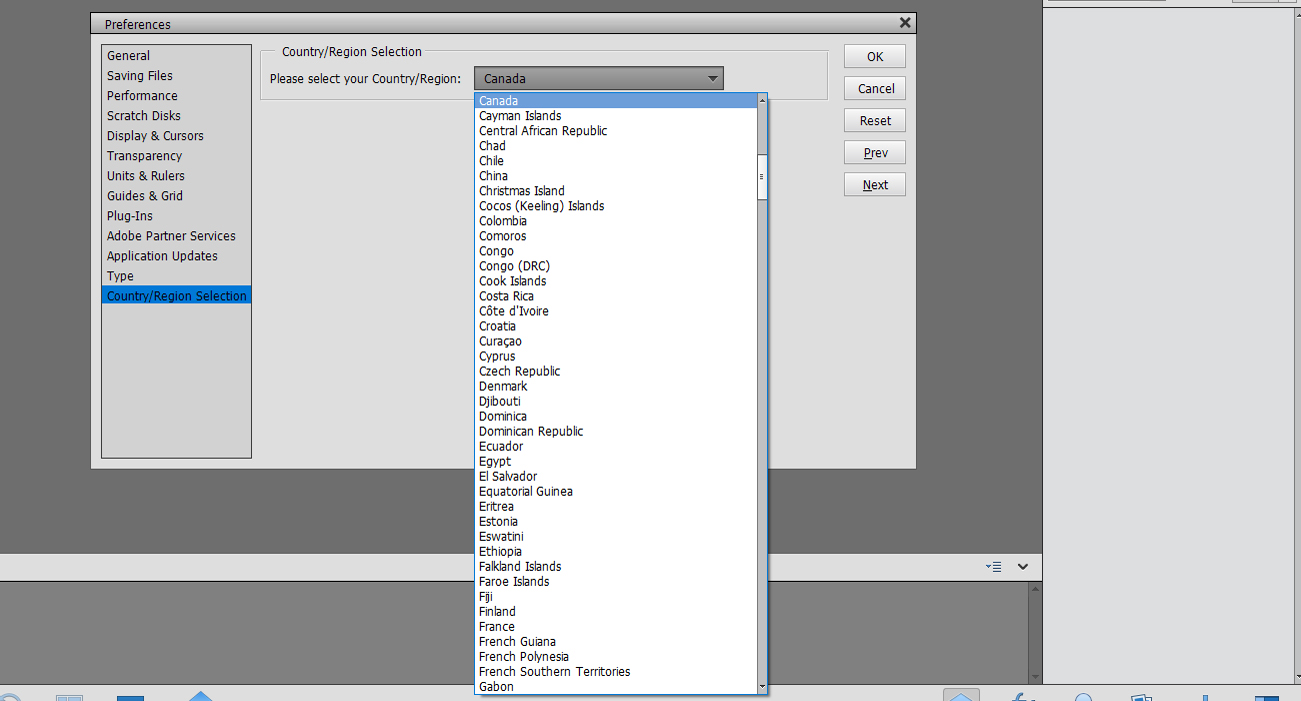Select Czech Republic in the dropdown

point(616,370)
